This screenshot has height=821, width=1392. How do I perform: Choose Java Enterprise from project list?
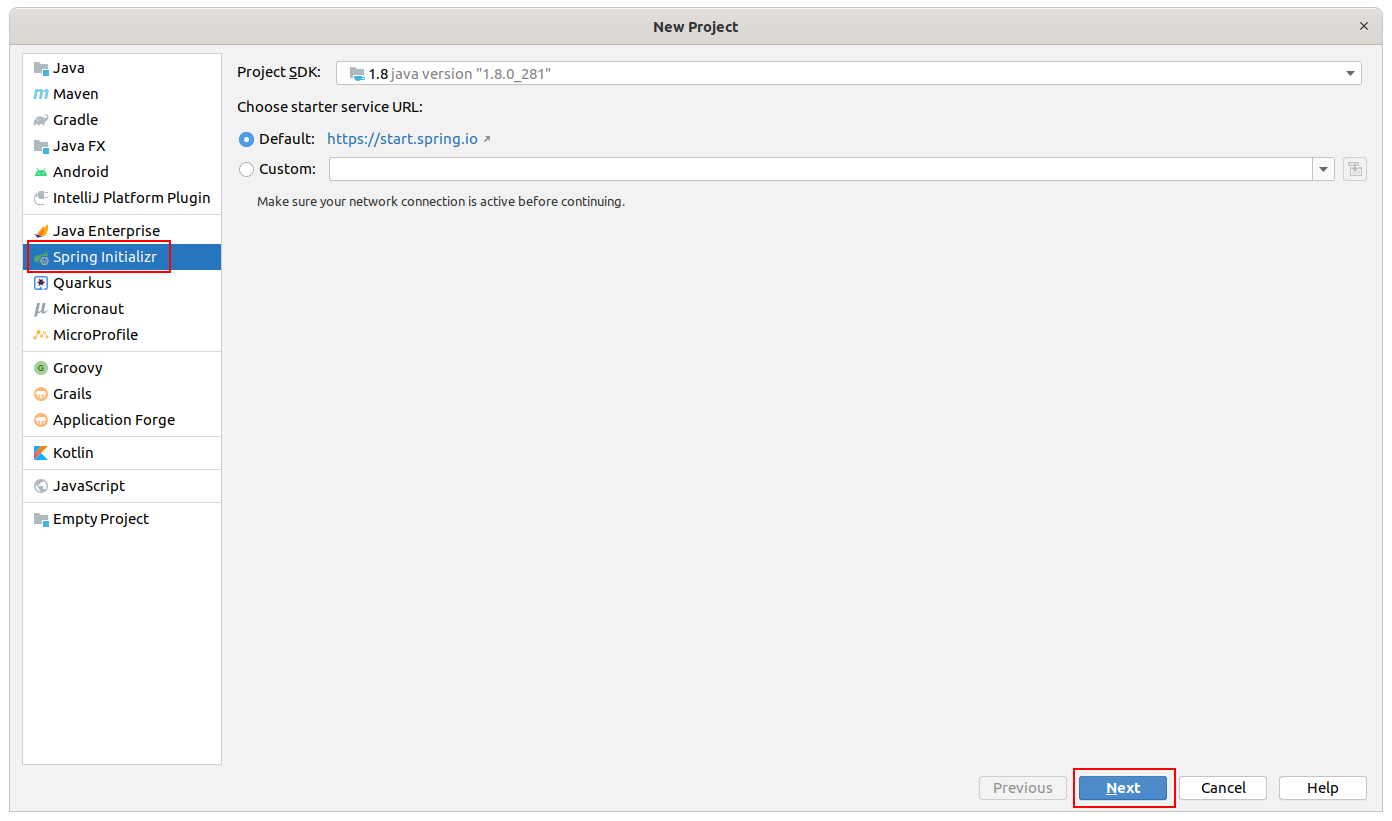pyautogui.click(x=106, y=231)
